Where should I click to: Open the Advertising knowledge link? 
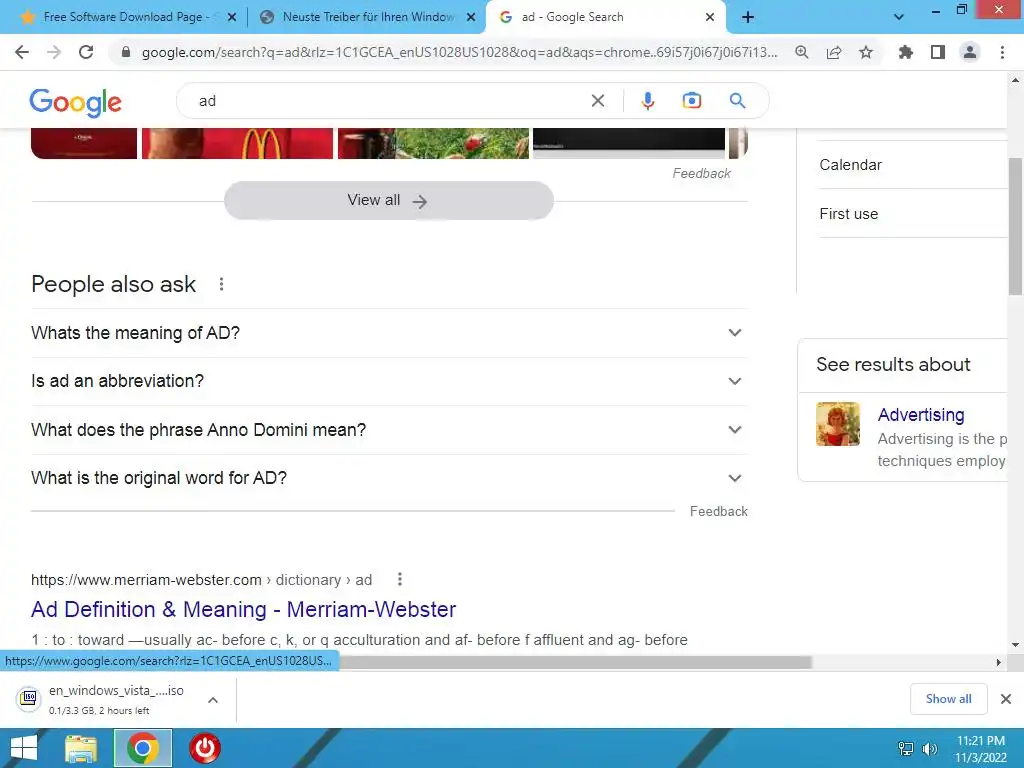[x=921, y=415]
